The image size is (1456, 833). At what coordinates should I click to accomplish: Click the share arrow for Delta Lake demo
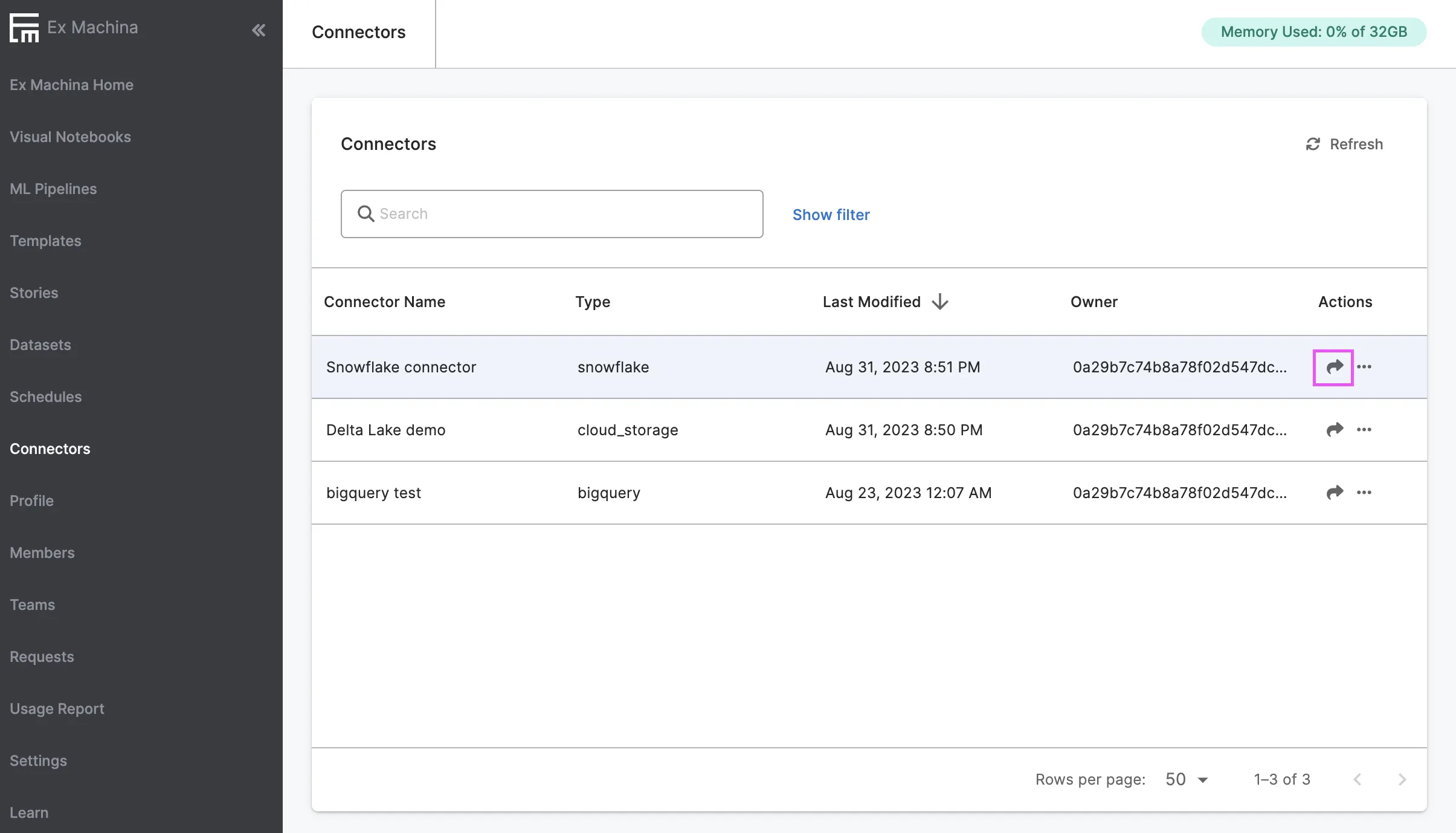(1334, 430)
